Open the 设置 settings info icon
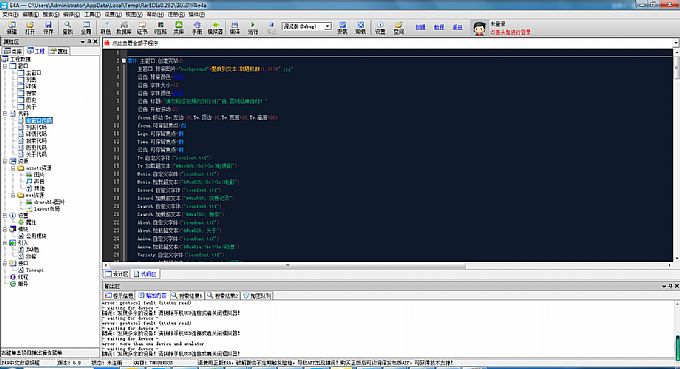 point(380,28)
